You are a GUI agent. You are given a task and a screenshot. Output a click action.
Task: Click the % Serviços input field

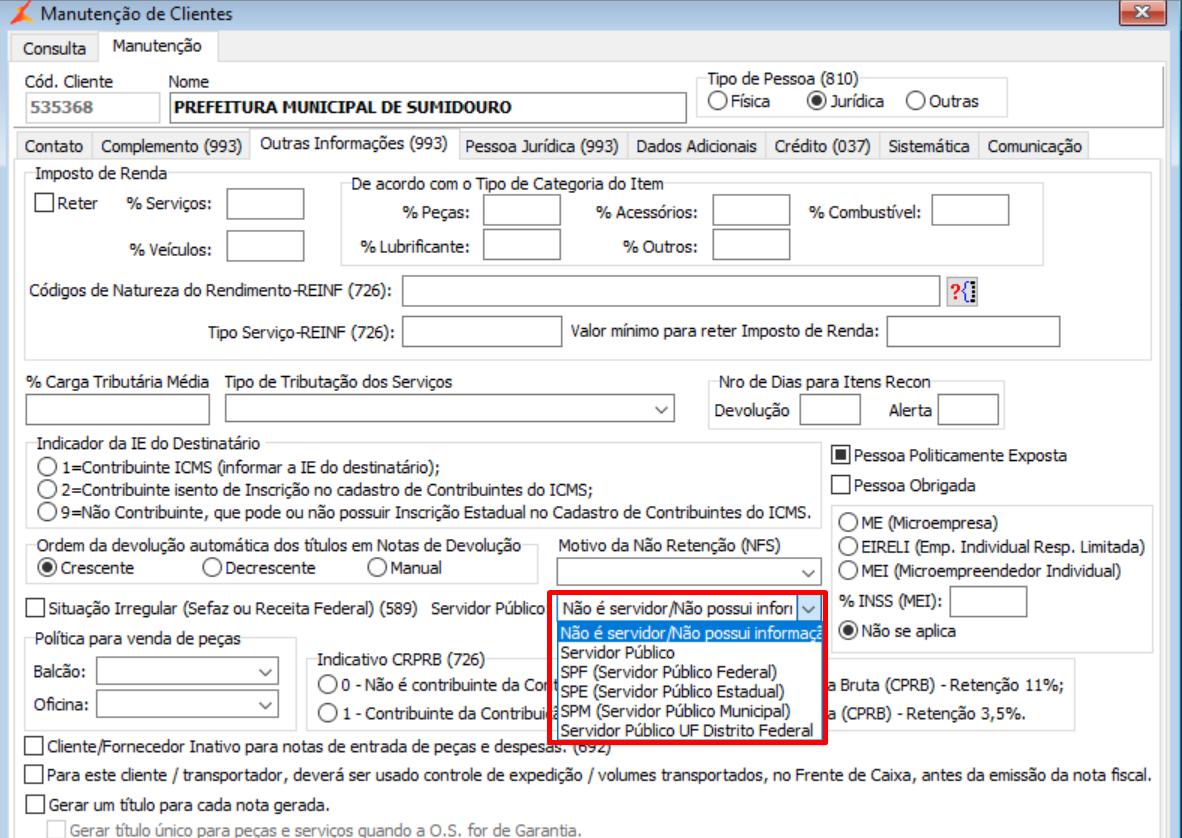[265, 204]
